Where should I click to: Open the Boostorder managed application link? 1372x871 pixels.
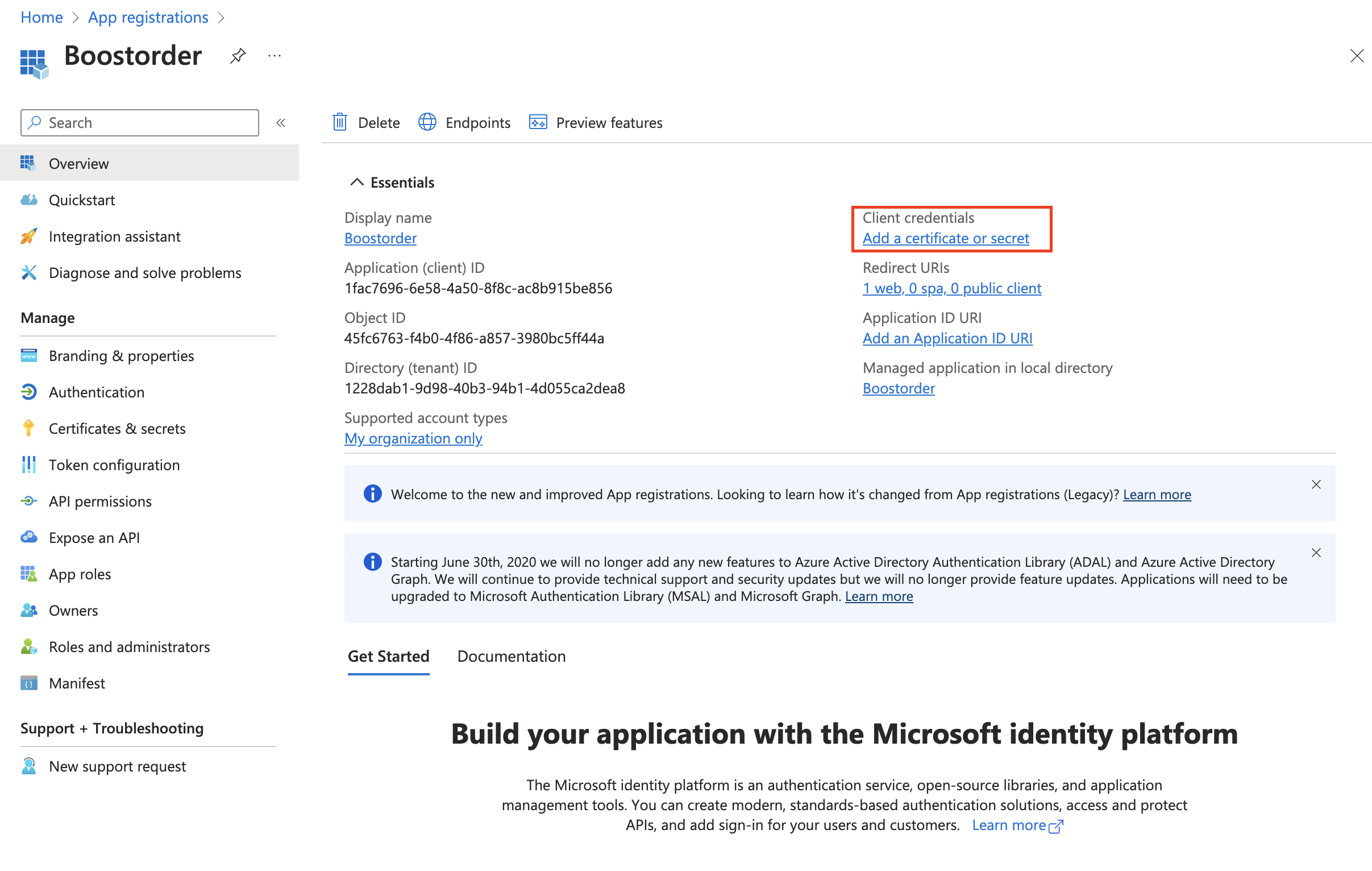899,388
